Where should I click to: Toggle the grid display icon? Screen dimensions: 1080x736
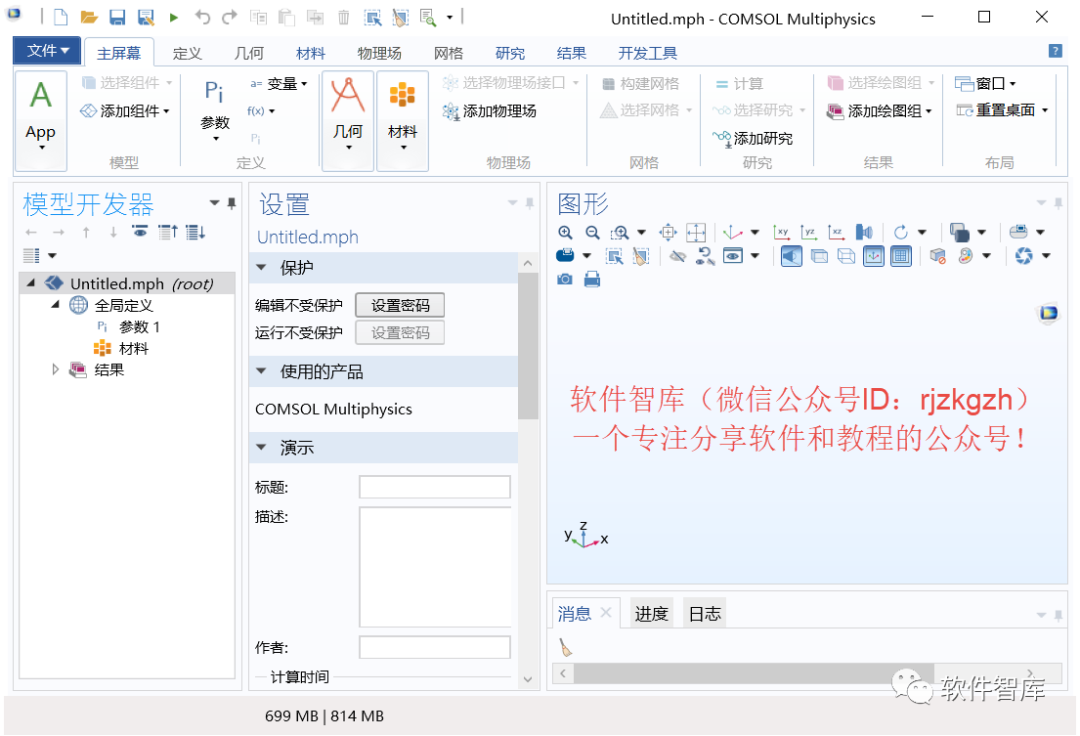coord(901,256)
